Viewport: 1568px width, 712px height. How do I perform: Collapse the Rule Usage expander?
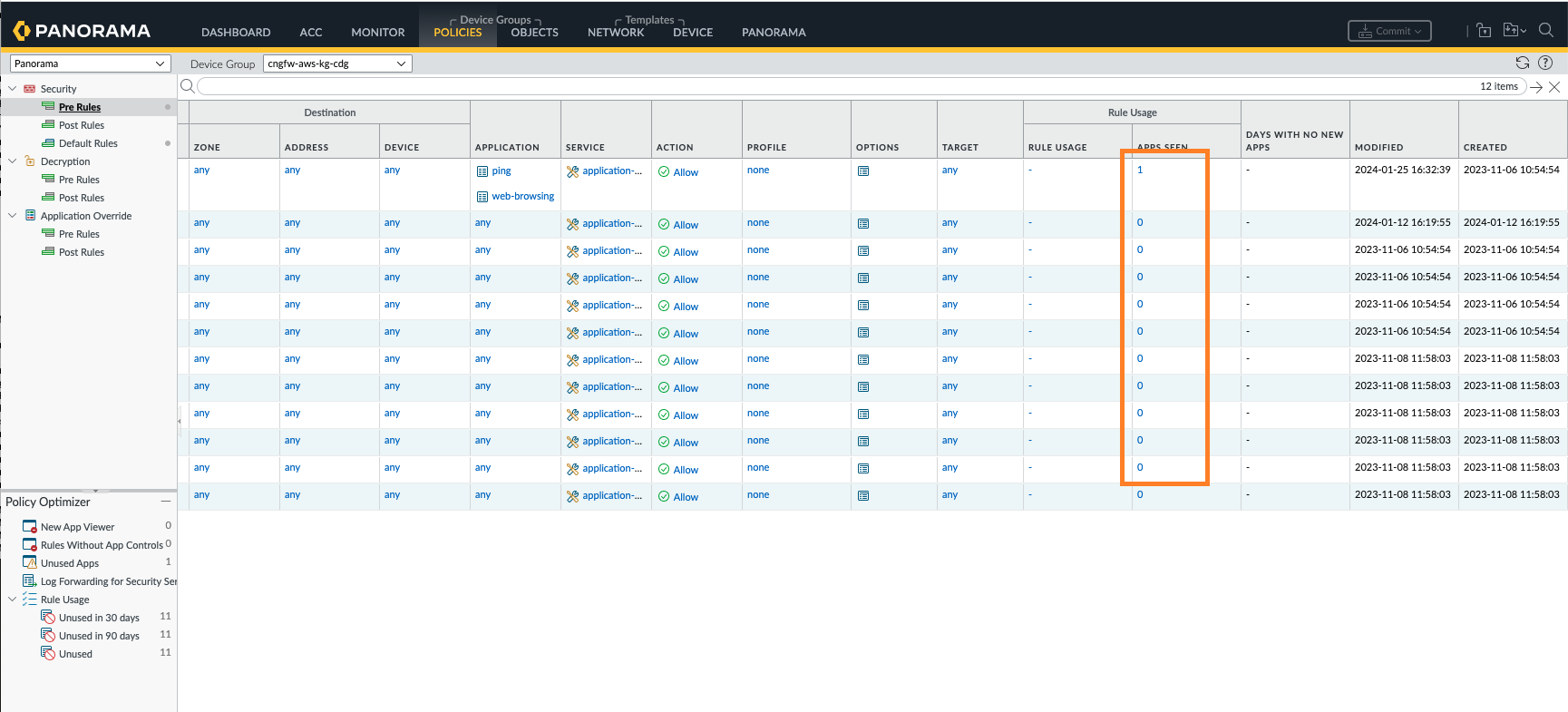13,600
